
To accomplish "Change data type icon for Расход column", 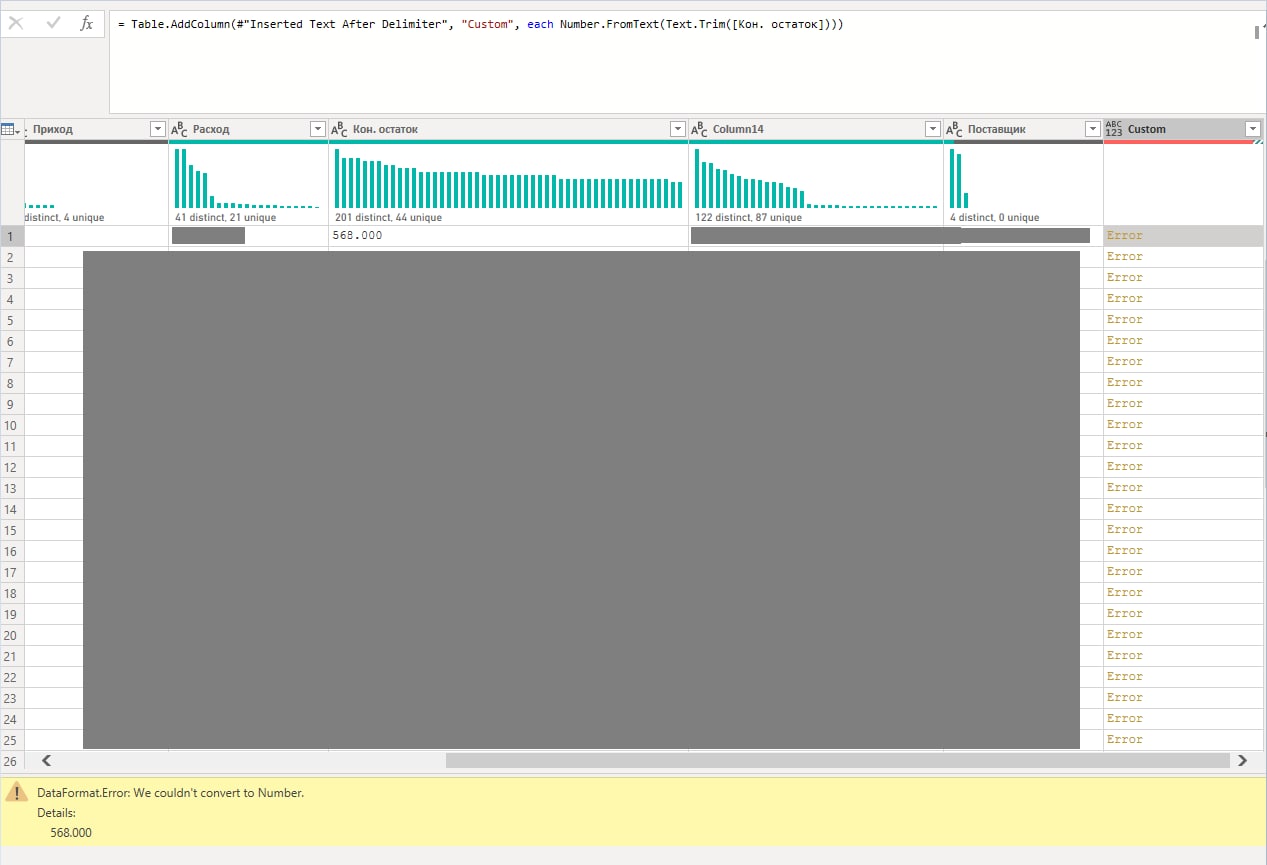I will (x=179, y=129).
